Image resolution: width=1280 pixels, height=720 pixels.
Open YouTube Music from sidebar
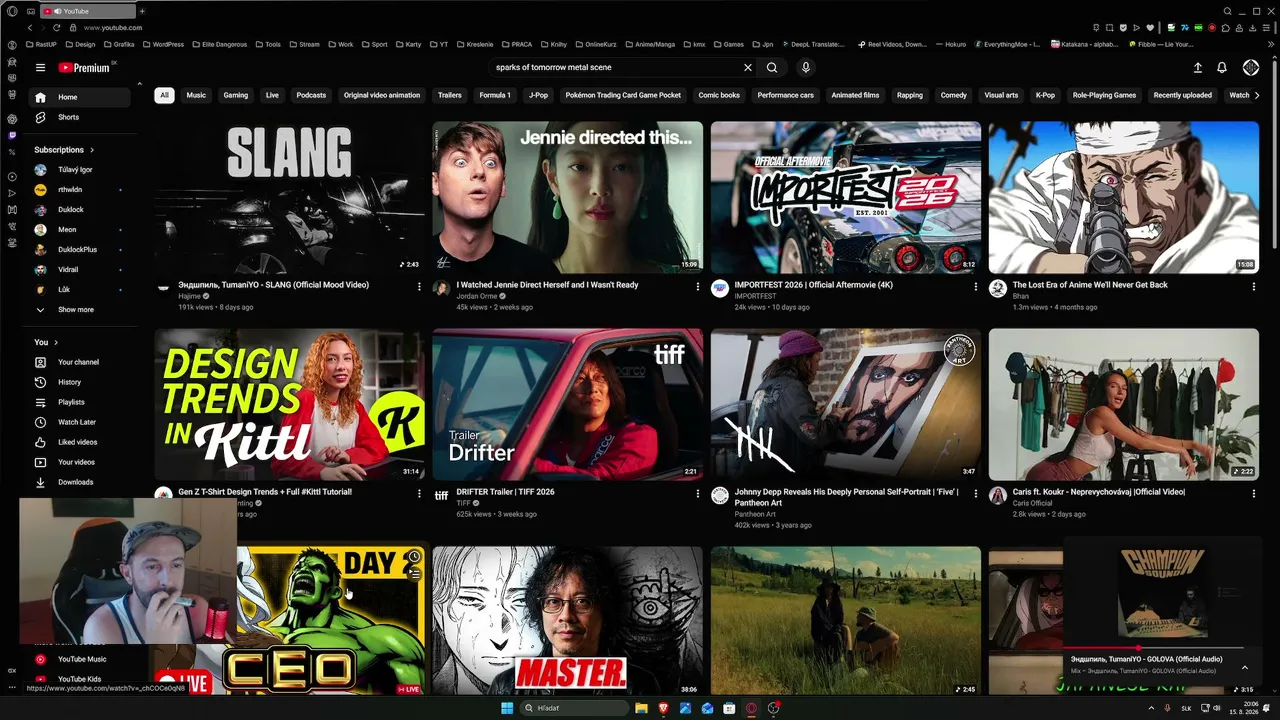pyautogui.click(x=80, y=659)
